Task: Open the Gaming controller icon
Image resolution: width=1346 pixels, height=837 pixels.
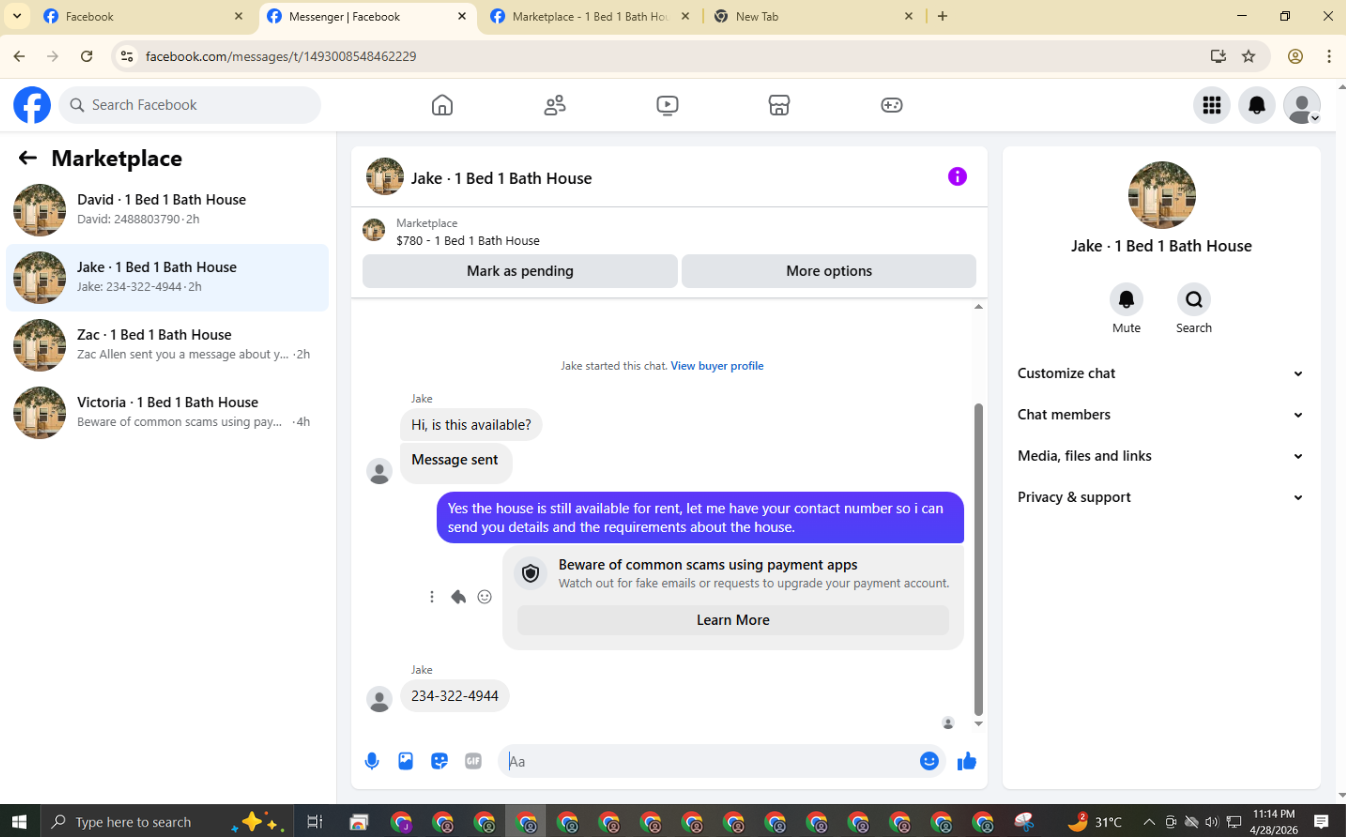Action: [x=891, y=105]
